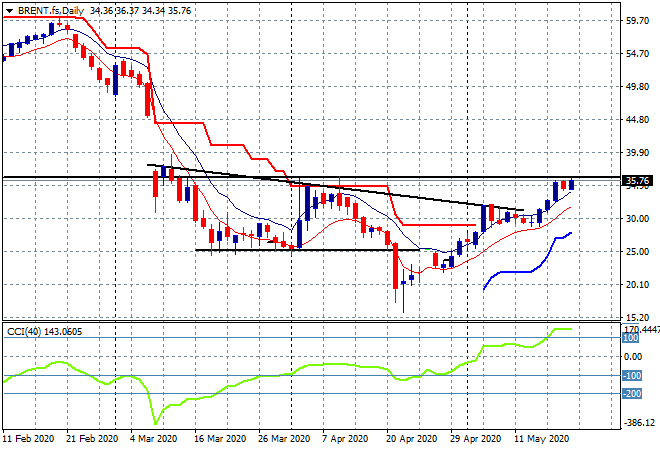
Task: Select the green CCI indicator line
Action: 300,377
